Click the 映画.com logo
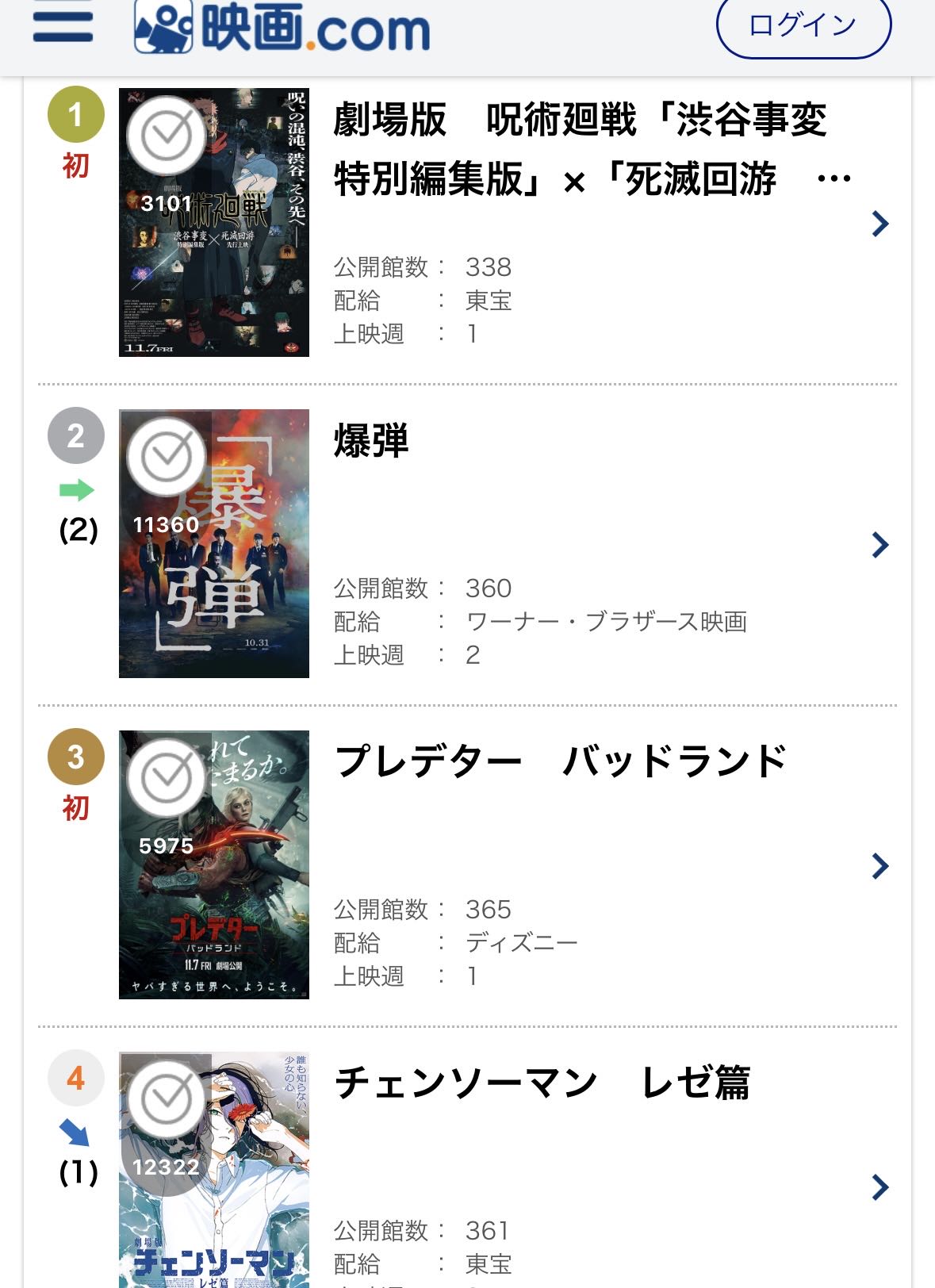The width and height of the screenshot is (935, 1288). [282, 29]
